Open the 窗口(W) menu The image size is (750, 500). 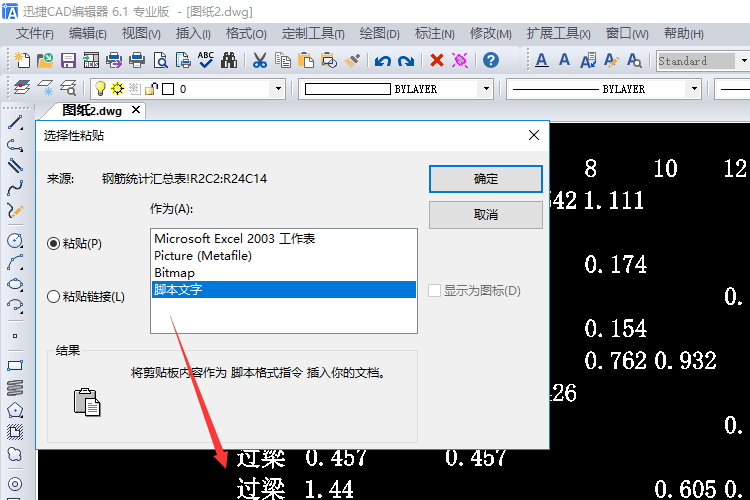(627, 34)
